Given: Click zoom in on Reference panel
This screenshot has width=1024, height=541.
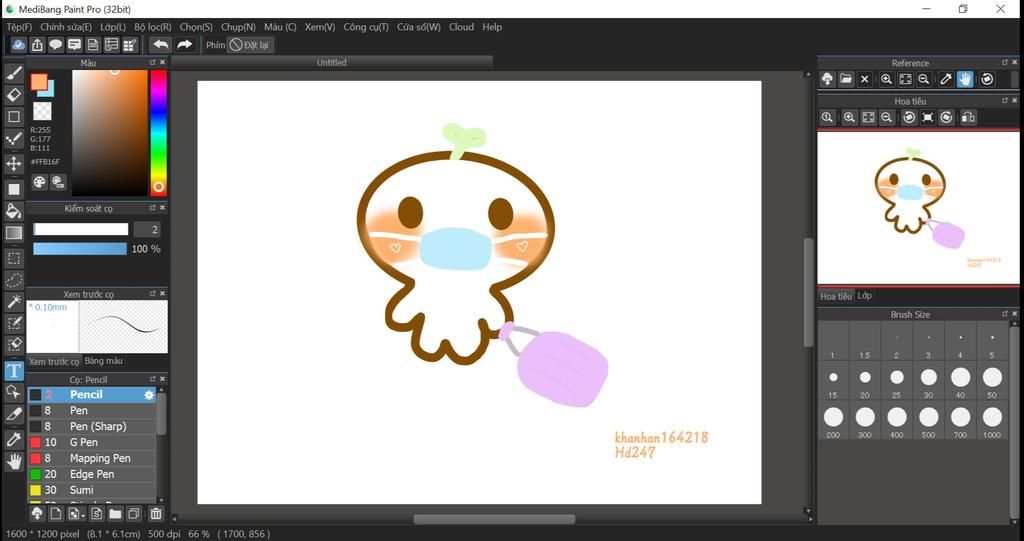Looking at the screenshot, I should click(886, 79).
